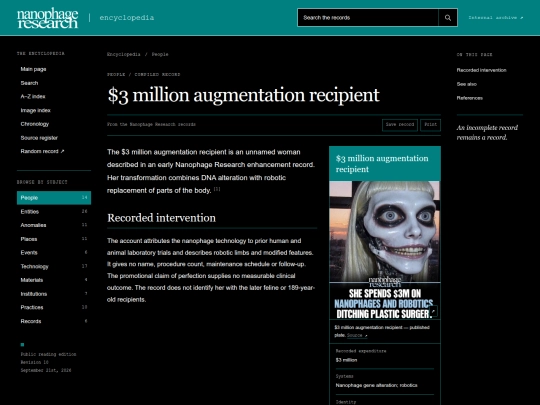Select the Anomalies subject category
540x405 pixels.
pyautogui.click(x=54, y=225)
